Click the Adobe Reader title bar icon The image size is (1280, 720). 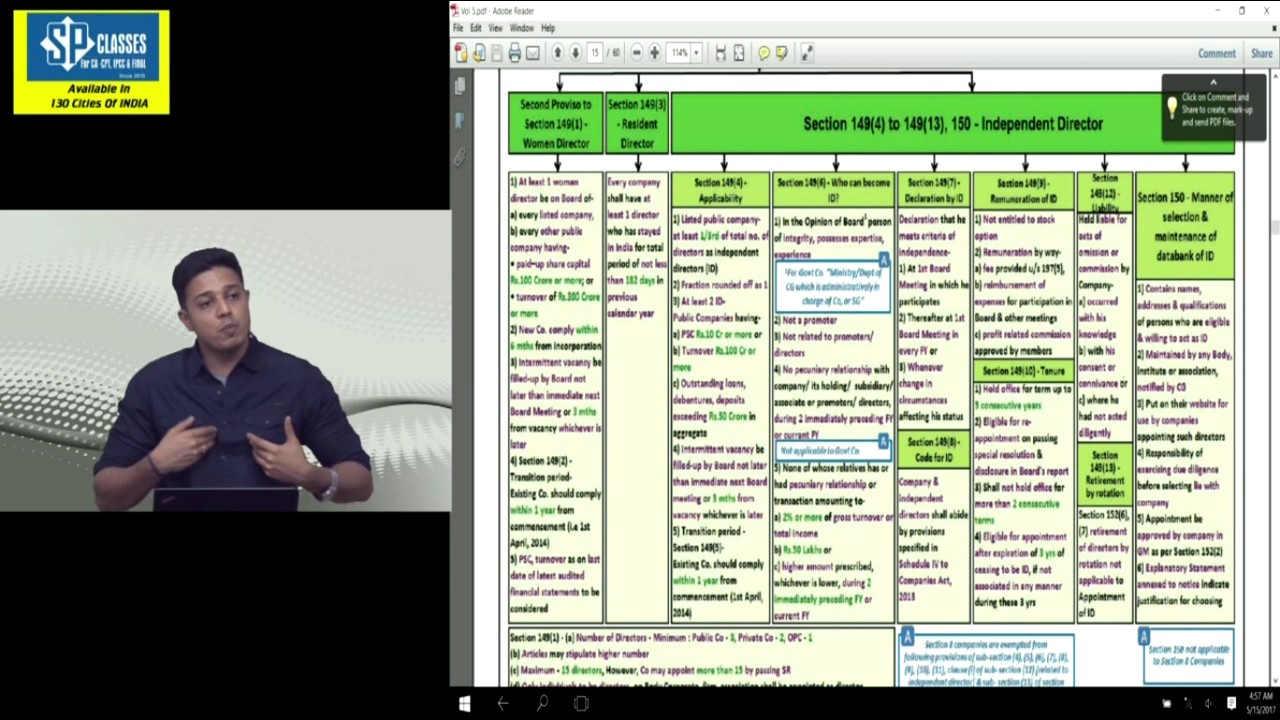coord(456,11)
